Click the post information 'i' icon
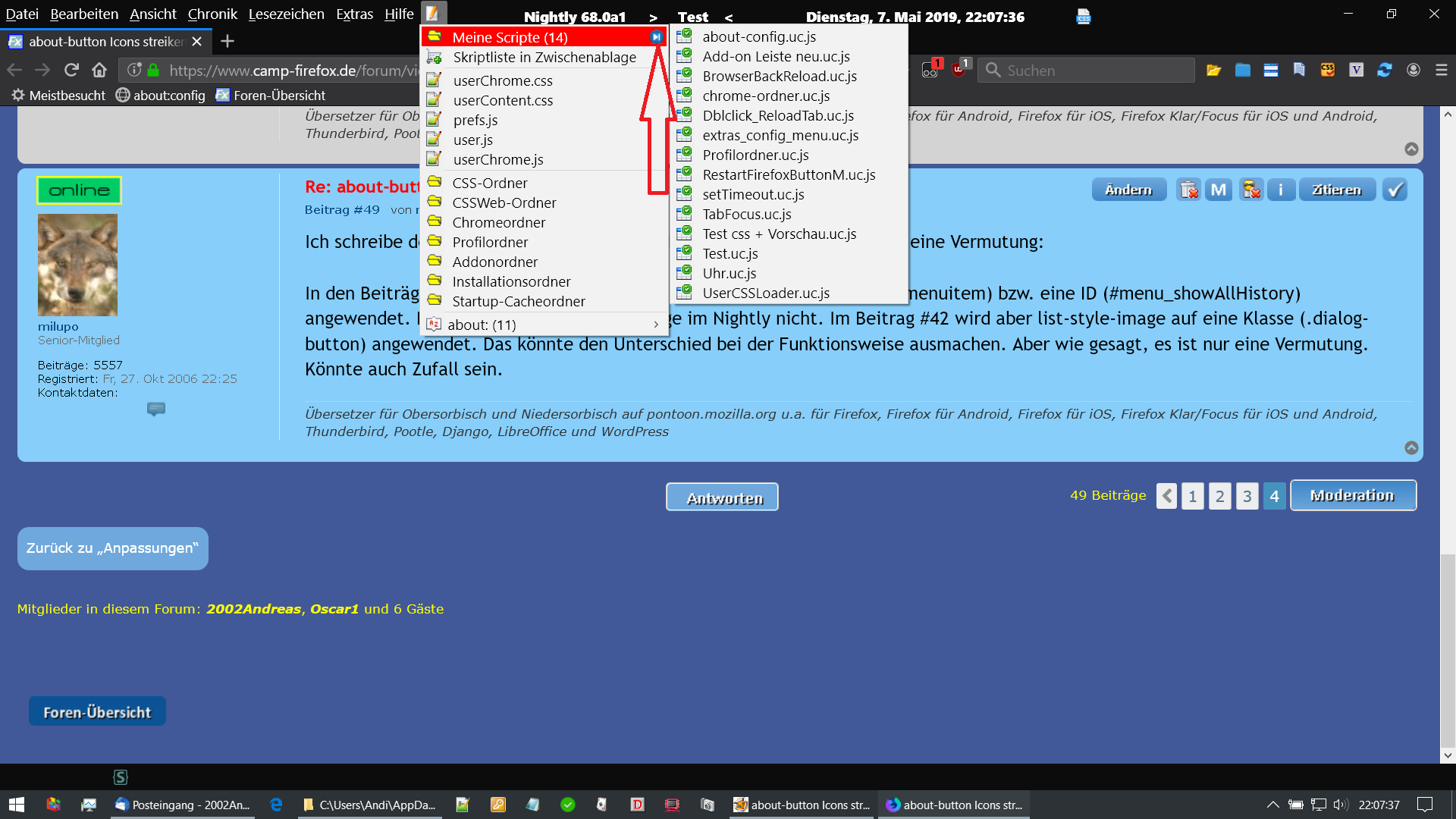The image size is (1456, 819). click(1281, 190)
